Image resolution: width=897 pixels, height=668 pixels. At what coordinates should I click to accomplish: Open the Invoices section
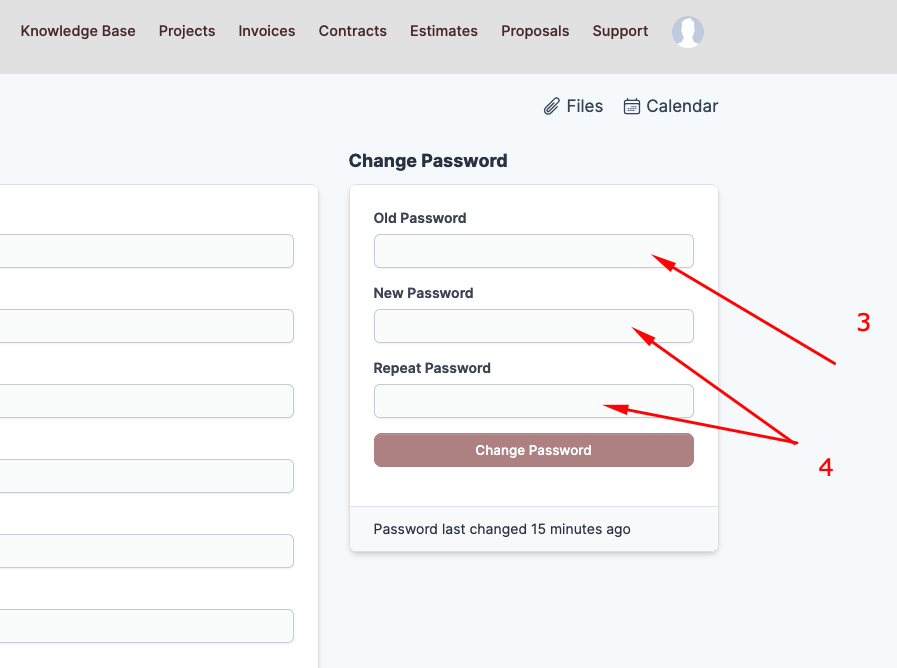click(x=267, y=31)
